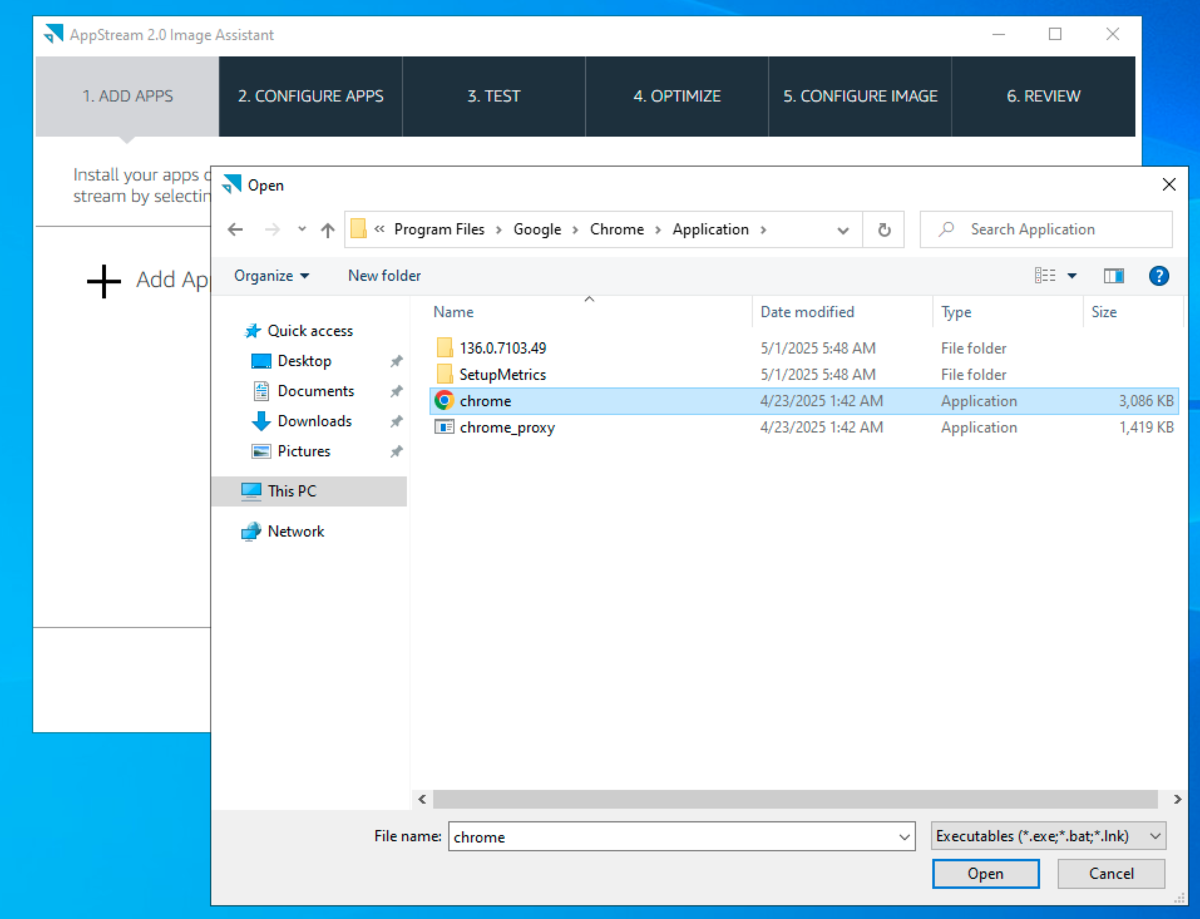The width and height of the screenshot is (1200, 919).
Task: Refresh the Application folder view
Action: point(884,230)
